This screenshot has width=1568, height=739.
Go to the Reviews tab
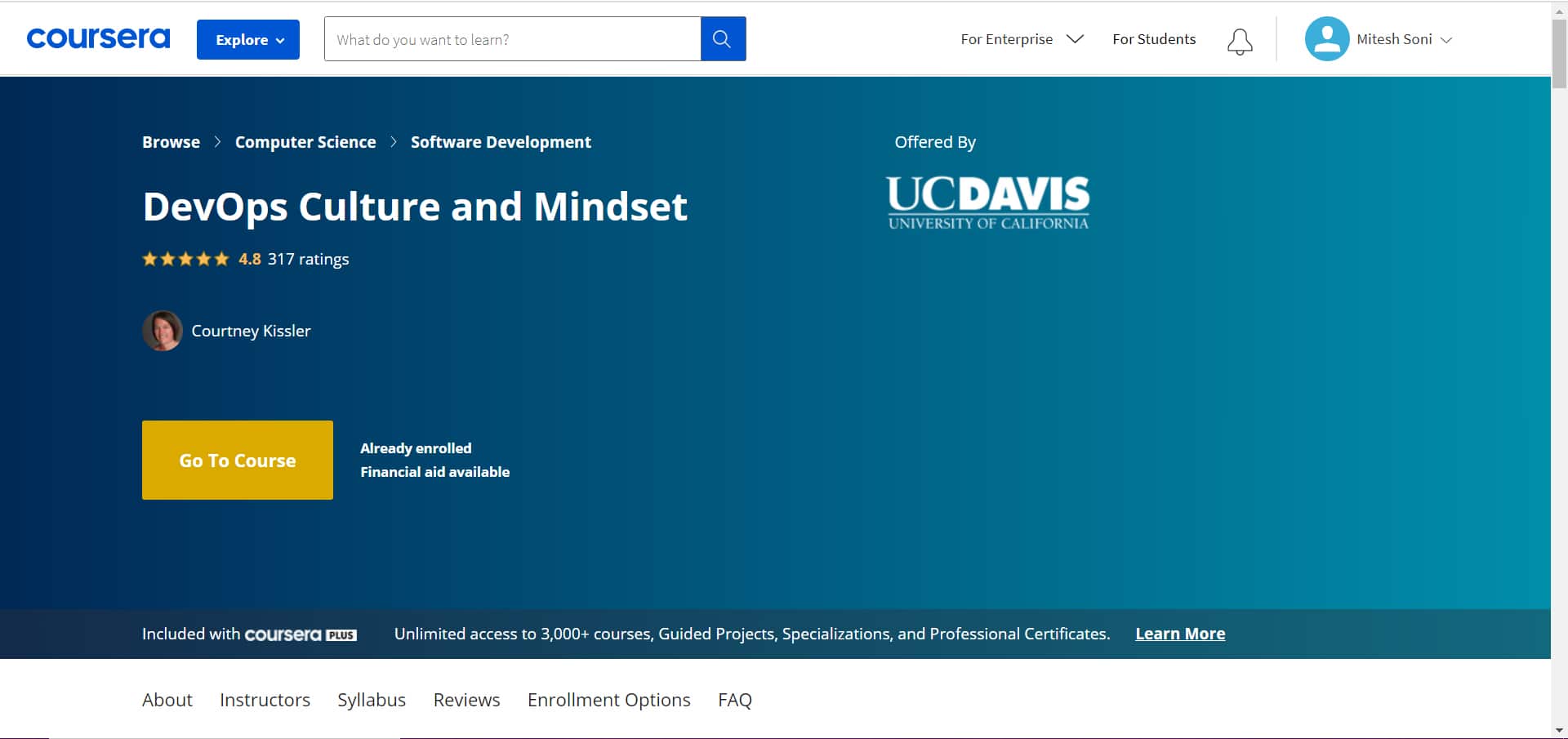tap(466, 700)
